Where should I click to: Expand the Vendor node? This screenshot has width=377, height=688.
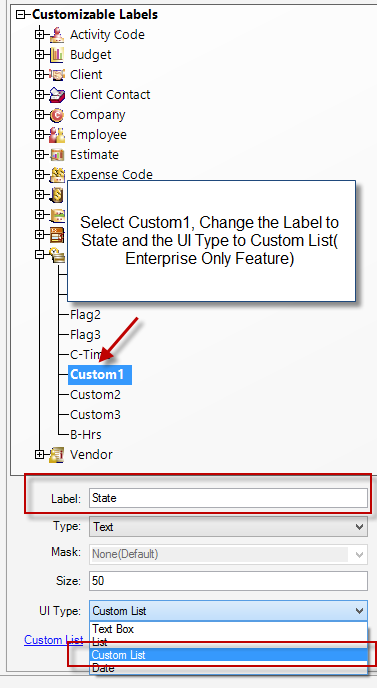(39, 455)
